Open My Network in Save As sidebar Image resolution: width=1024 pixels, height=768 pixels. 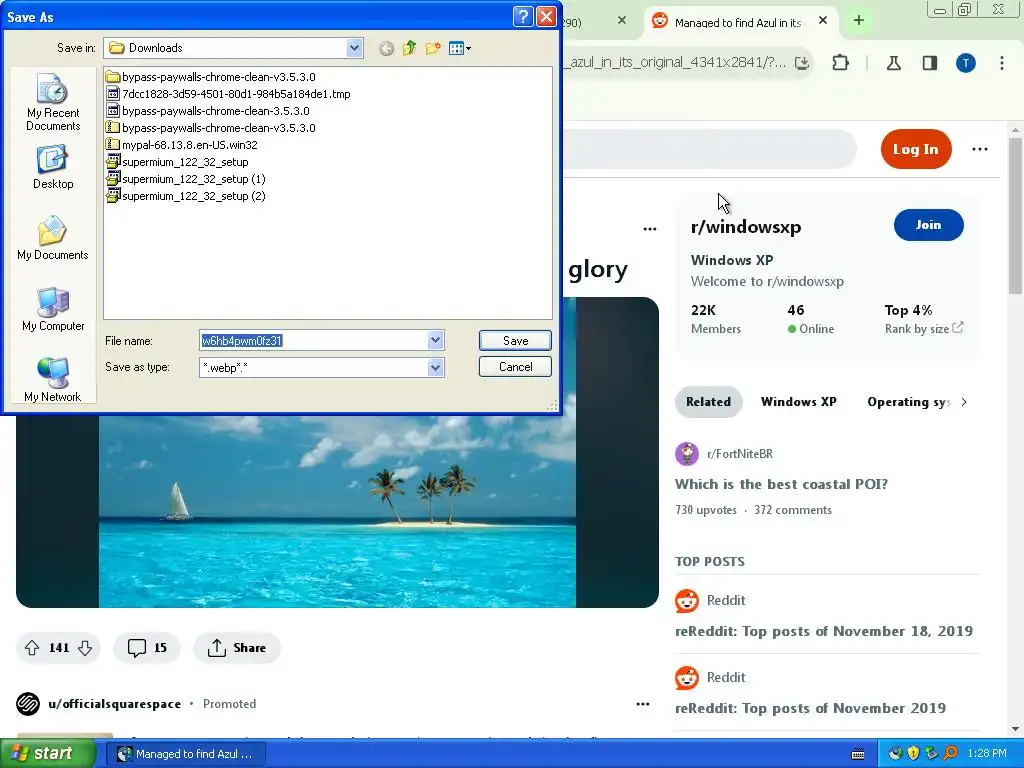pos(53,379)
